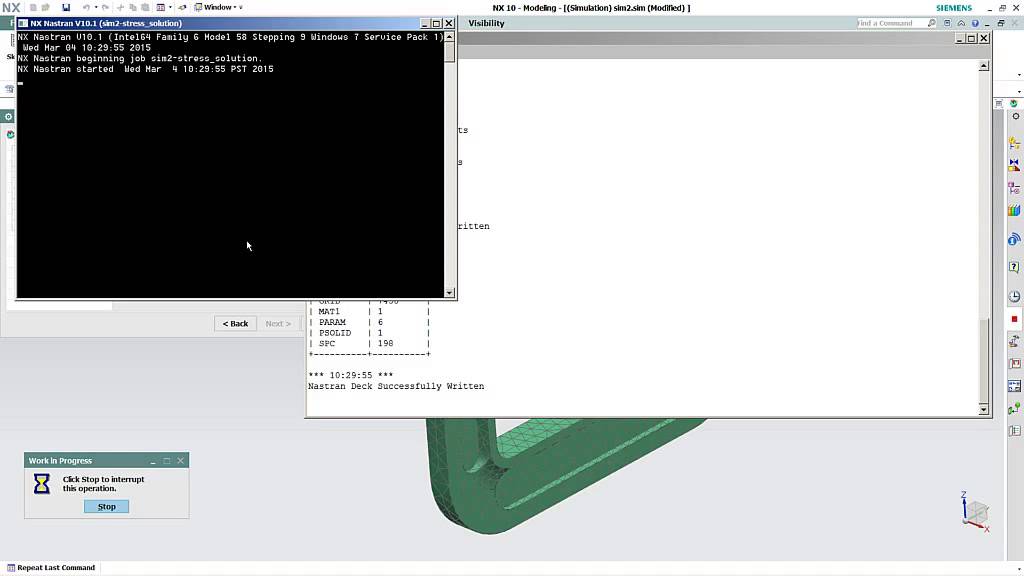Open the yellow simulation navigator icon in sidebar
The image size is (1024, 576).
[1014, 142]
